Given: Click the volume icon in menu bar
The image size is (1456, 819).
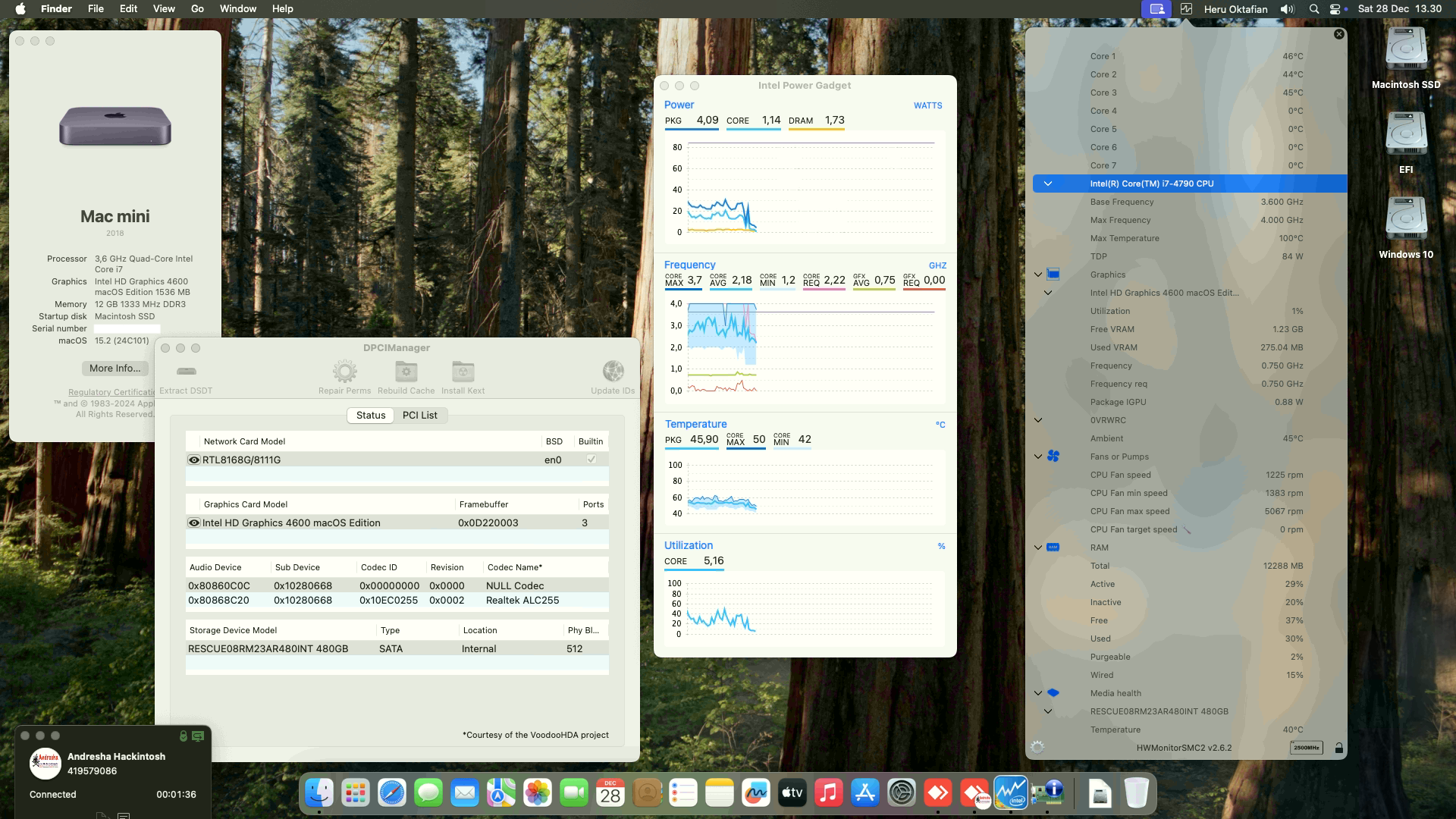Looking at the screenshot, I should coord(1288,9).
